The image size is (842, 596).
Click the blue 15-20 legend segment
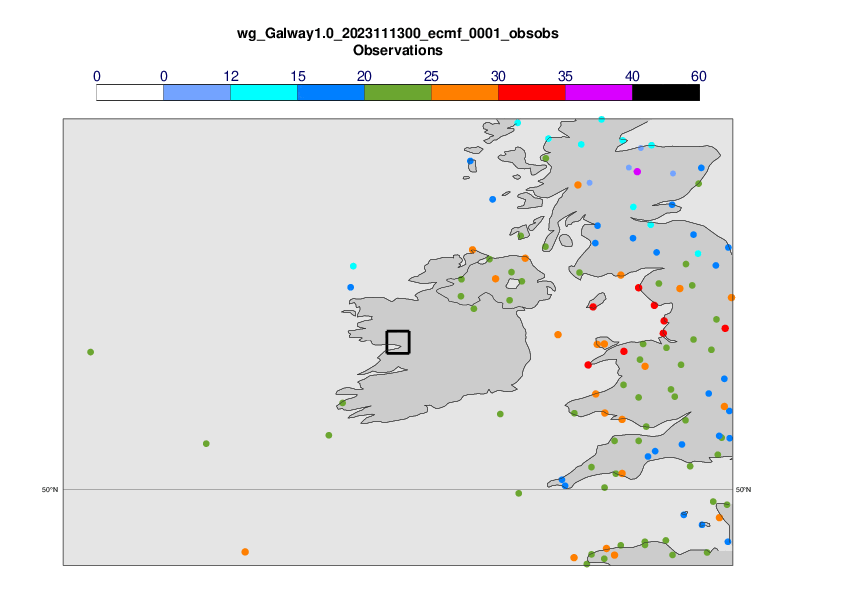(x=331, y=92)
